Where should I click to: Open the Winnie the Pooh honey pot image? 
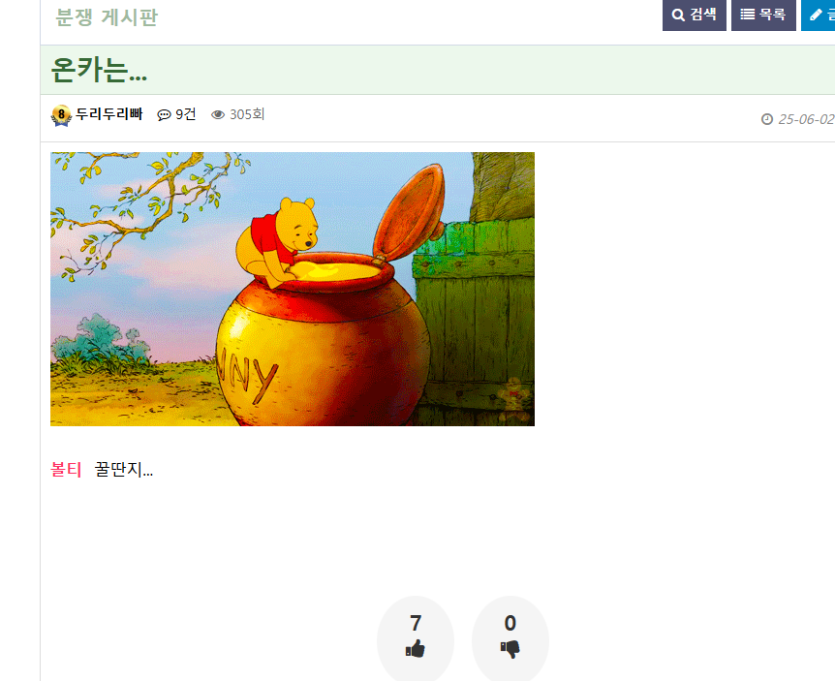tap(292, 289)
